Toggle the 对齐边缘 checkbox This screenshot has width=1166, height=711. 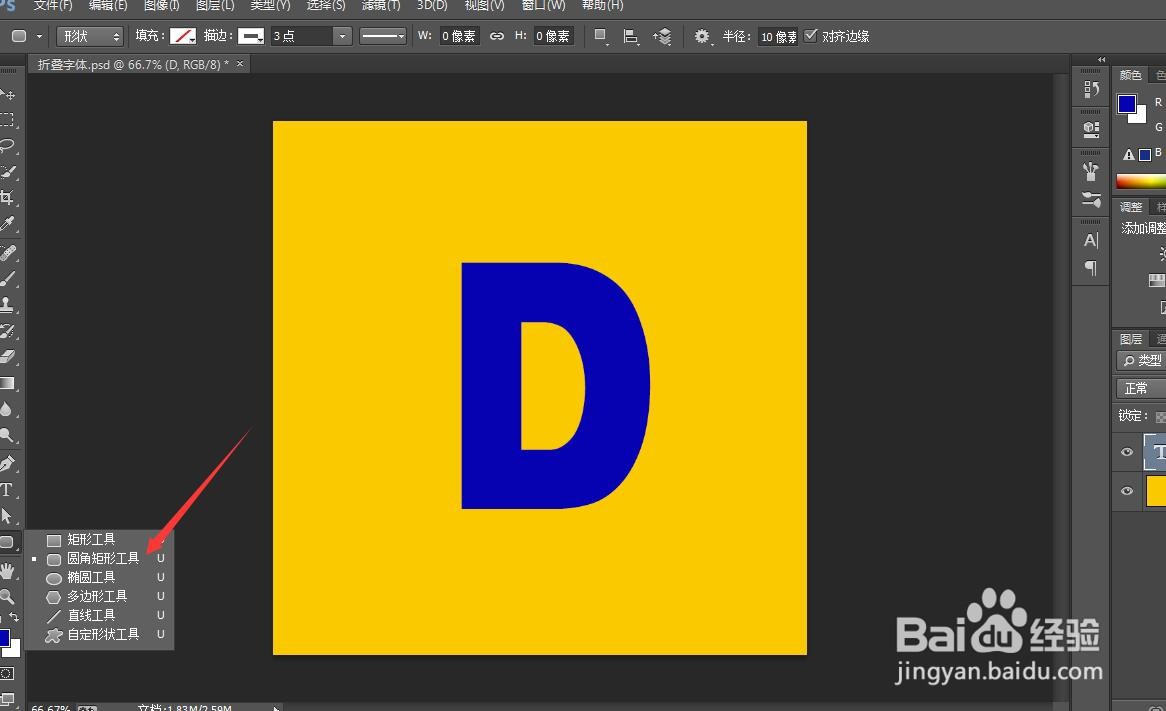(x=811, y=35)
